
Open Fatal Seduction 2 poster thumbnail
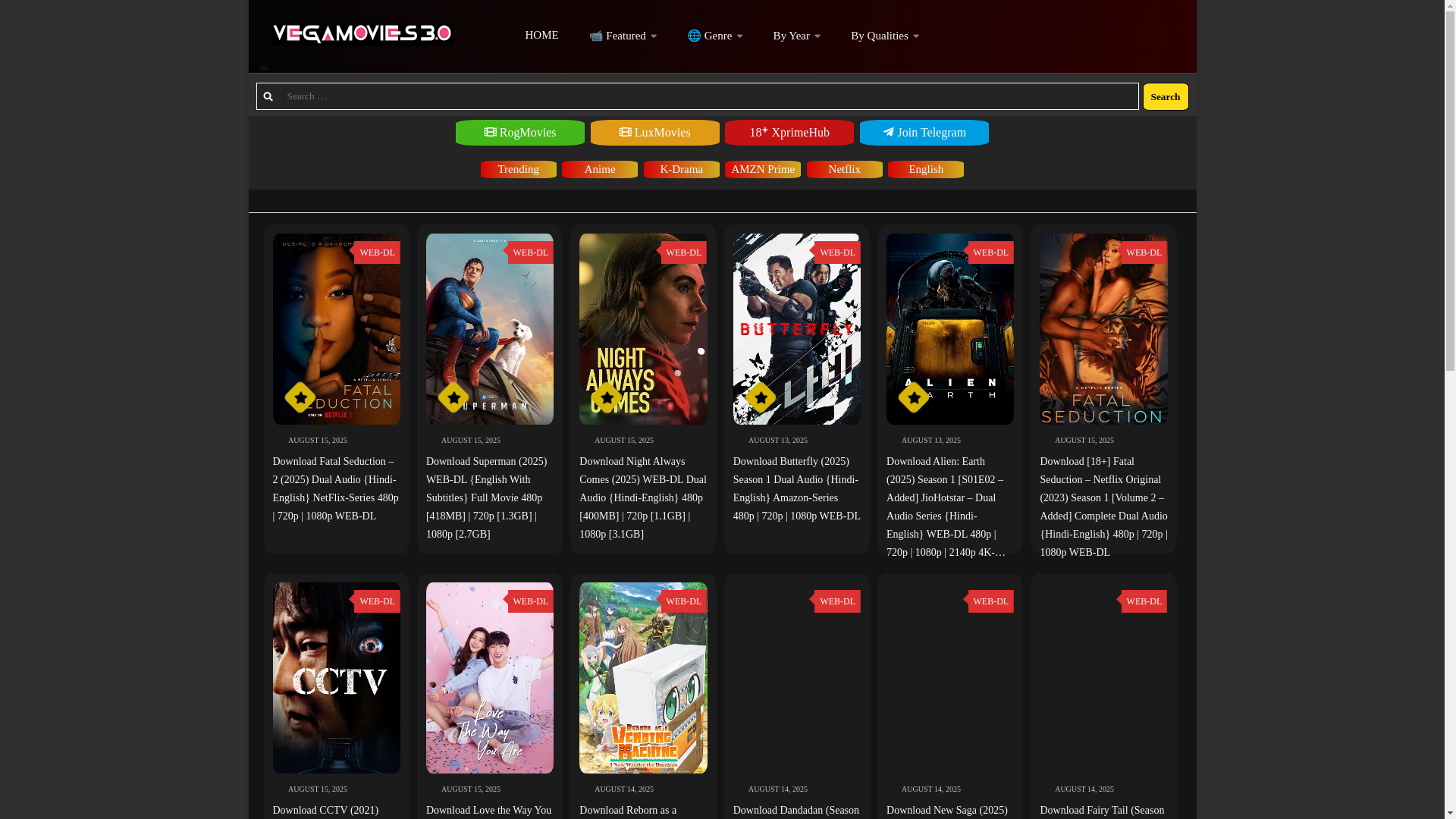pyautogui.click(x=337, y=329)
